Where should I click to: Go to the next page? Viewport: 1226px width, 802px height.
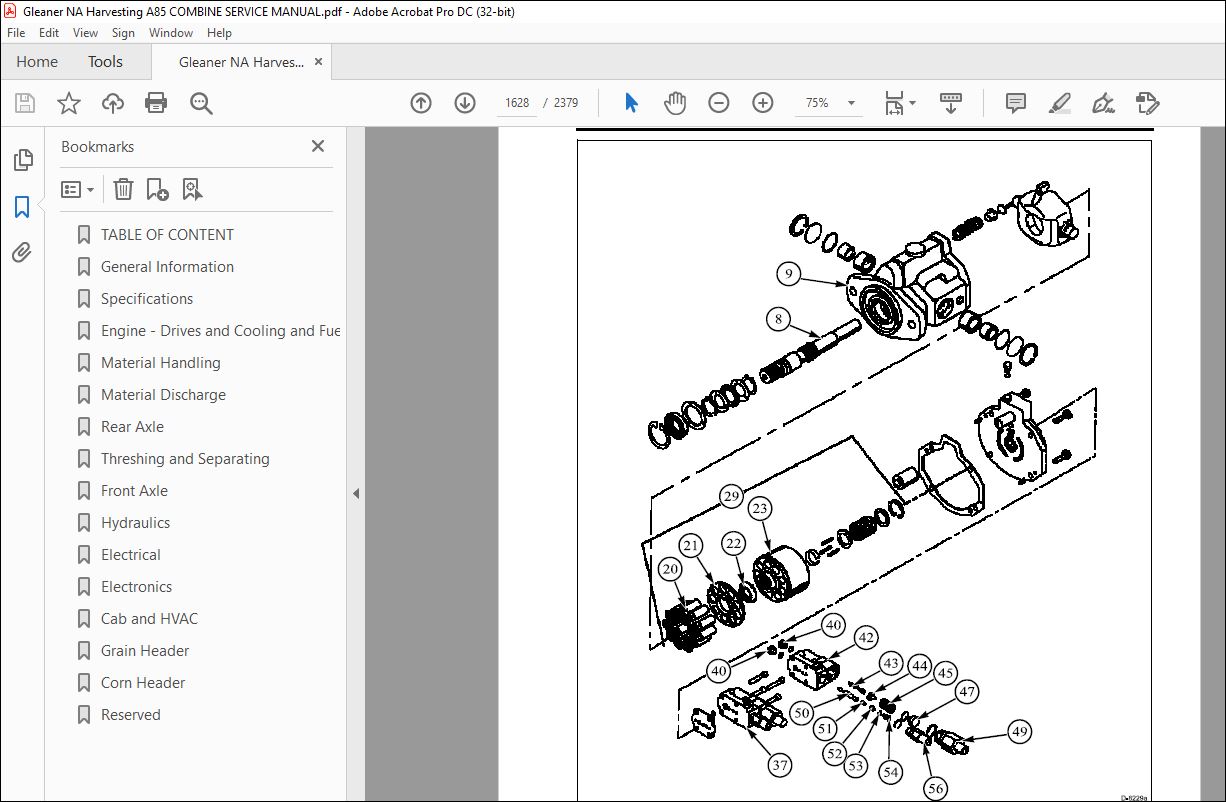pos(465,103)
